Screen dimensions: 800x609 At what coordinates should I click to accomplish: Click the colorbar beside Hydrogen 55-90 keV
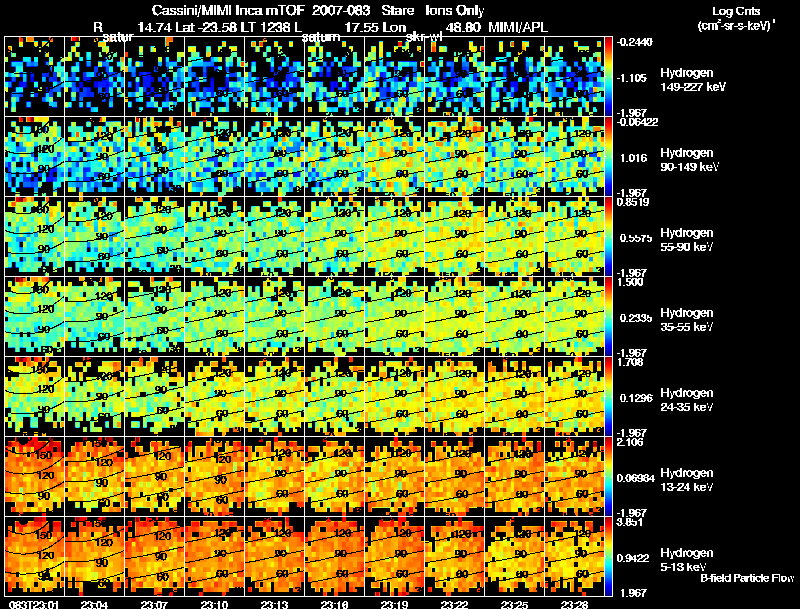tap(609, 236)
